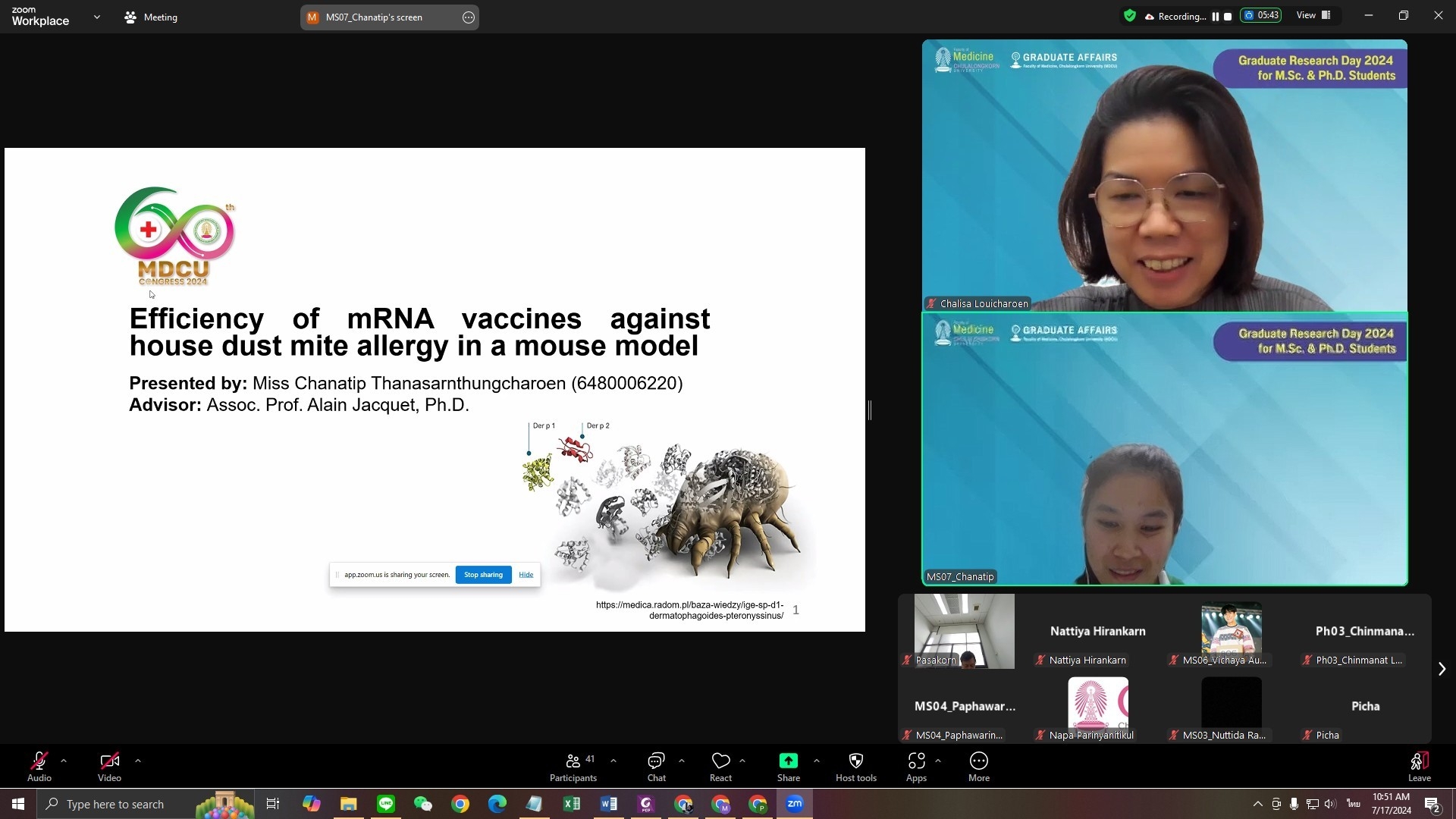
Task: Click the Hide link on sharing bar
Action: pyautogui.click(x=526, y=575)
